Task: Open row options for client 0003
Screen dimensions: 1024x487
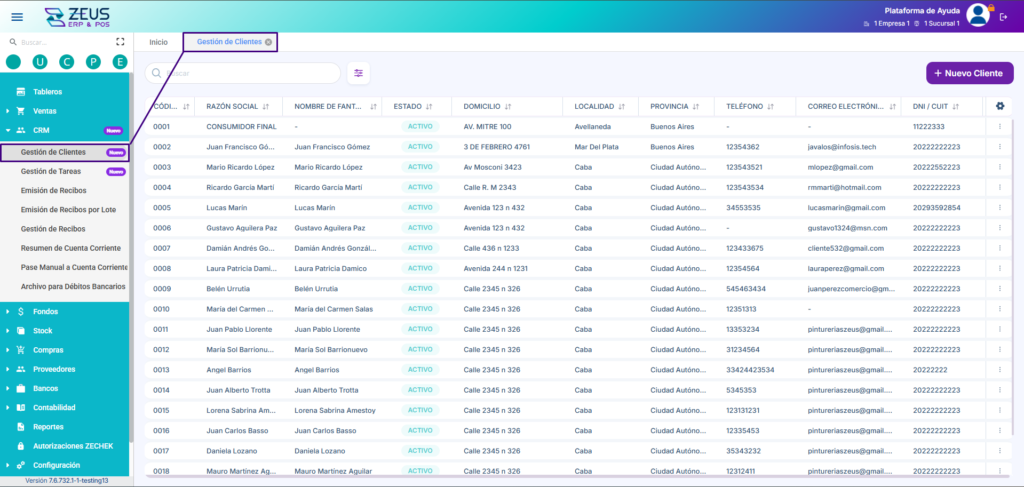Action: [999, 167]
